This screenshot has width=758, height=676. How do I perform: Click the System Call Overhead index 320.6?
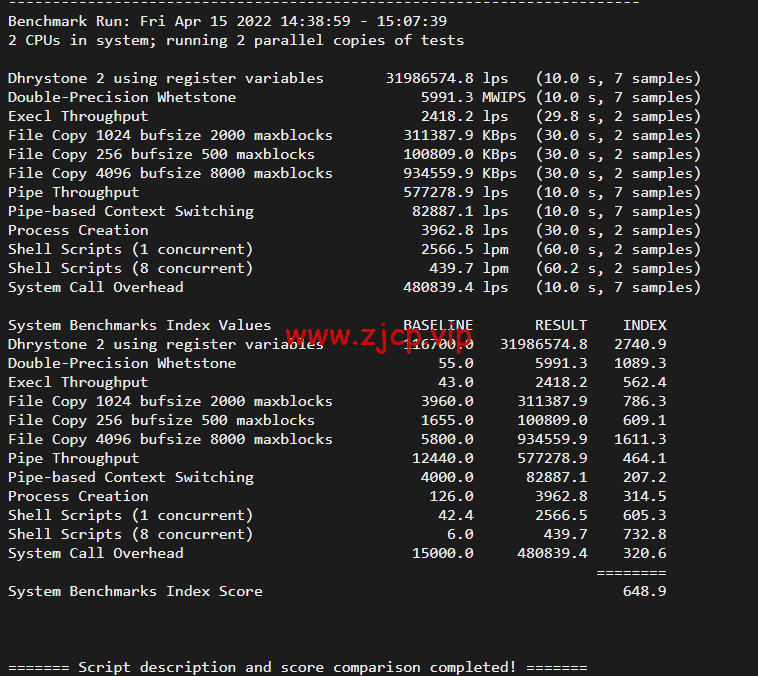click(x=644, y=553)
